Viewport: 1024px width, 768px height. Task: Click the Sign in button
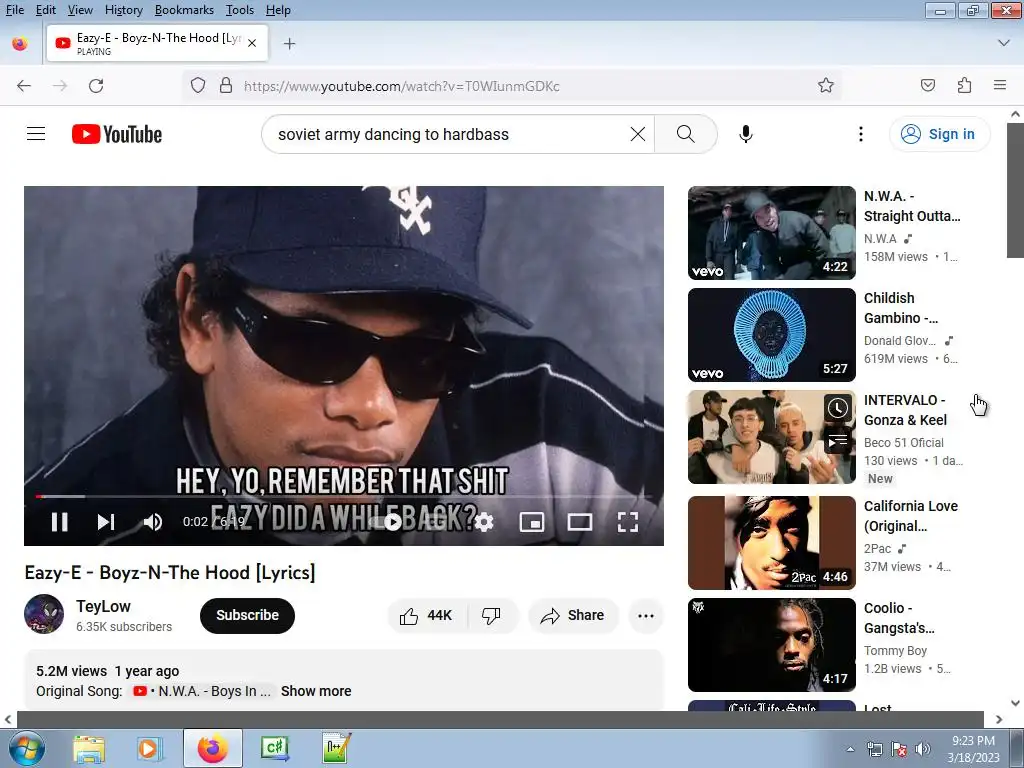pyautogui.click(x=938, y=134)
